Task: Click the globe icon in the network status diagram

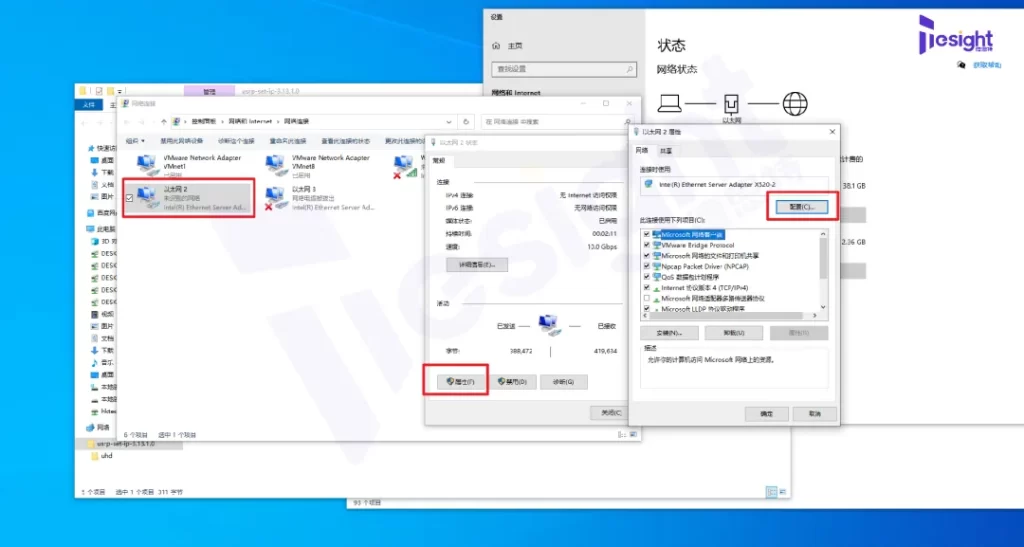Action: [x=795, y=103]
